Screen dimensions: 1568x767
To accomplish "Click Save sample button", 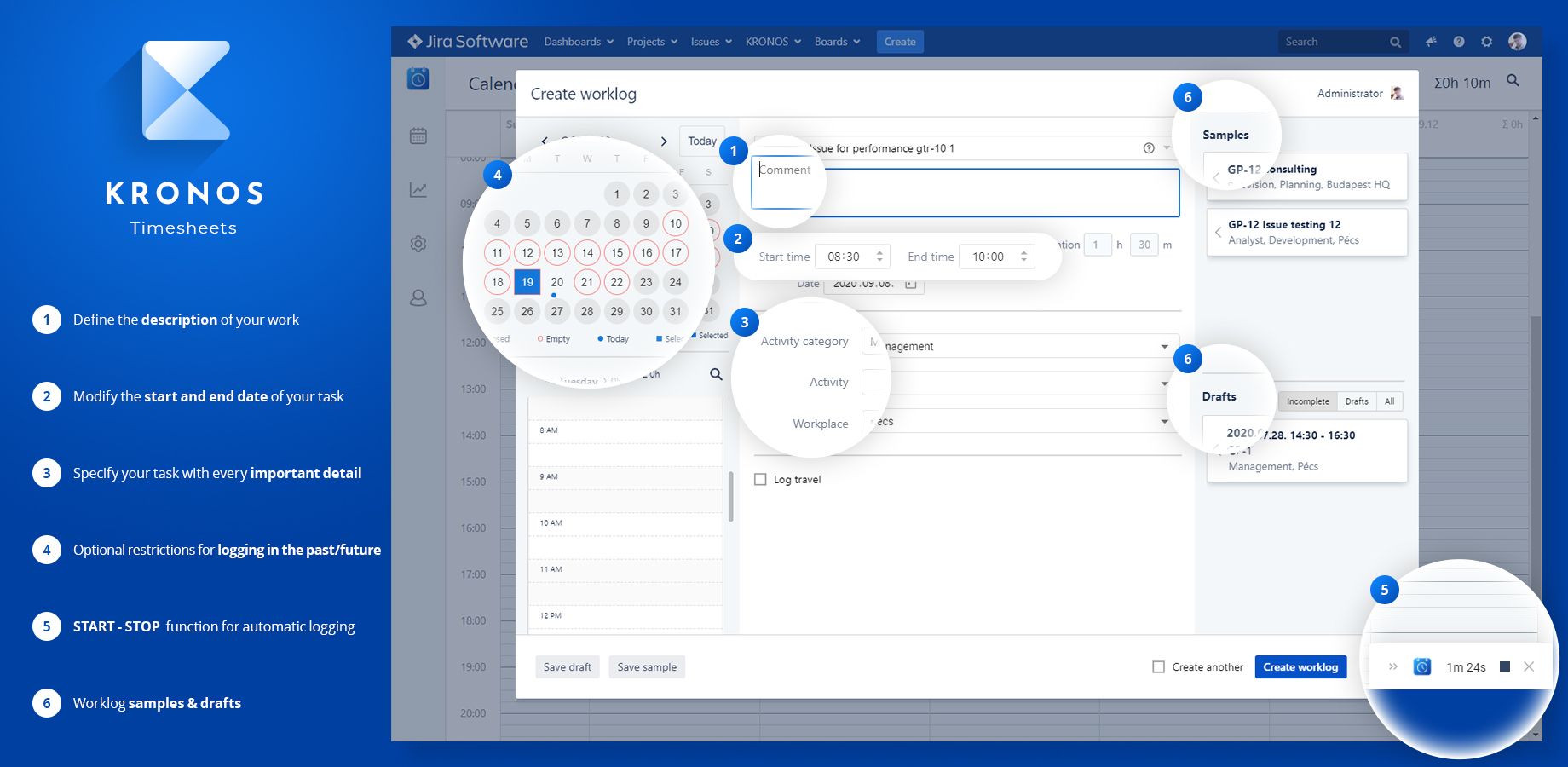I will coord(647,667).
